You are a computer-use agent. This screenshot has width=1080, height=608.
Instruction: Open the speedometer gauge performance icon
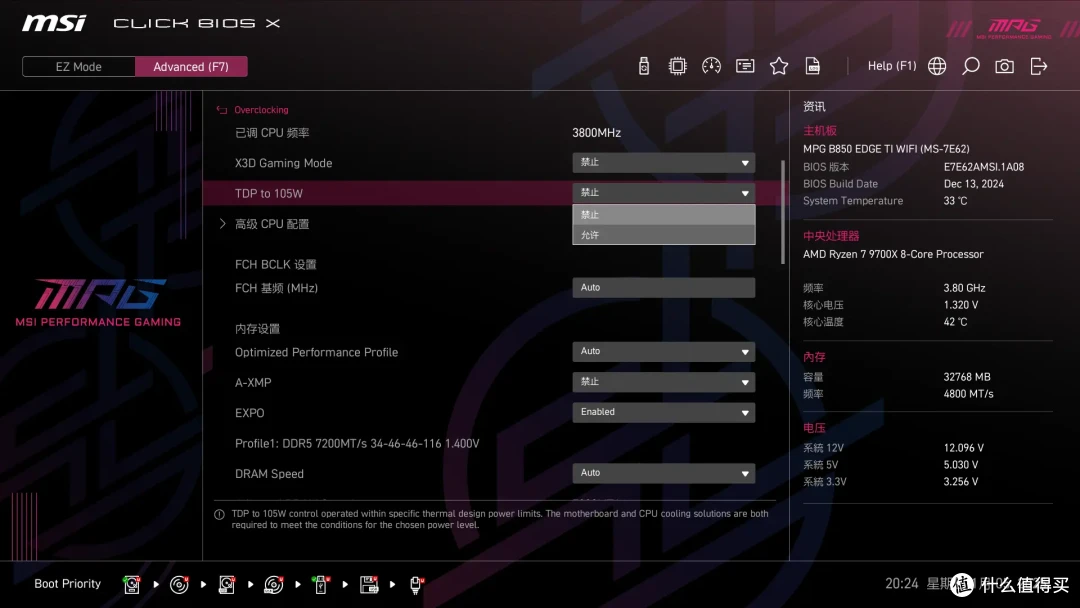click(x=711, y=66)
